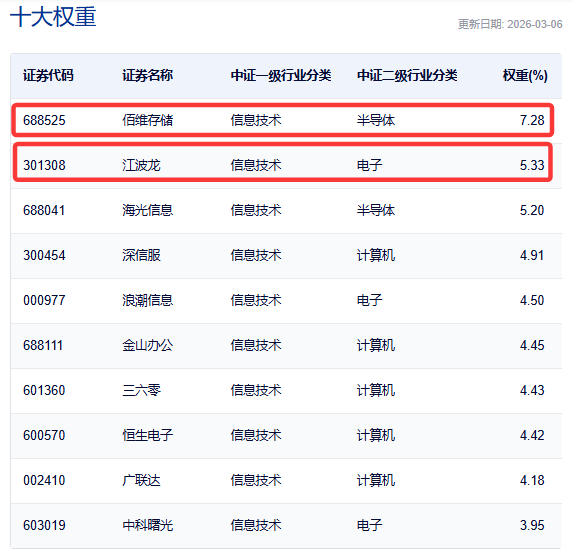Image resolution: width=573 pixels, height=552 pixels.
Task: Click weight value 5.20
Action: (x=532, y=210)
